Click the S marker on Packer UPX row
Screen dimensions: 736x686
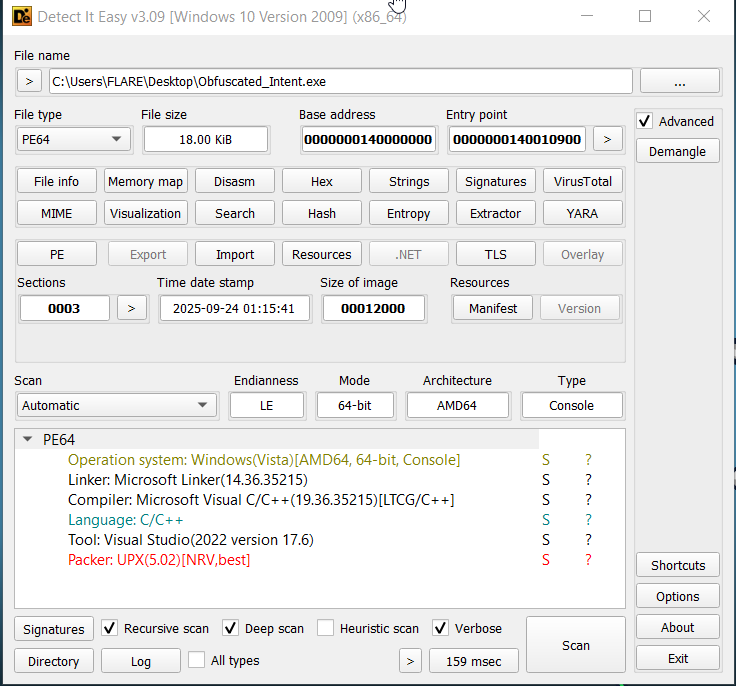[x=546, y=560]
